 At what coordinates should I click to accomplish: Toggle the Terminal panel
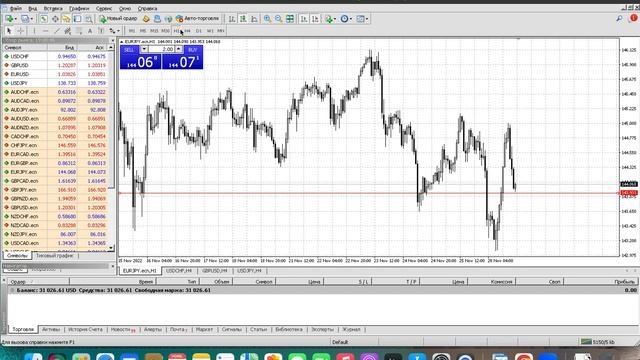click(77, 19)
